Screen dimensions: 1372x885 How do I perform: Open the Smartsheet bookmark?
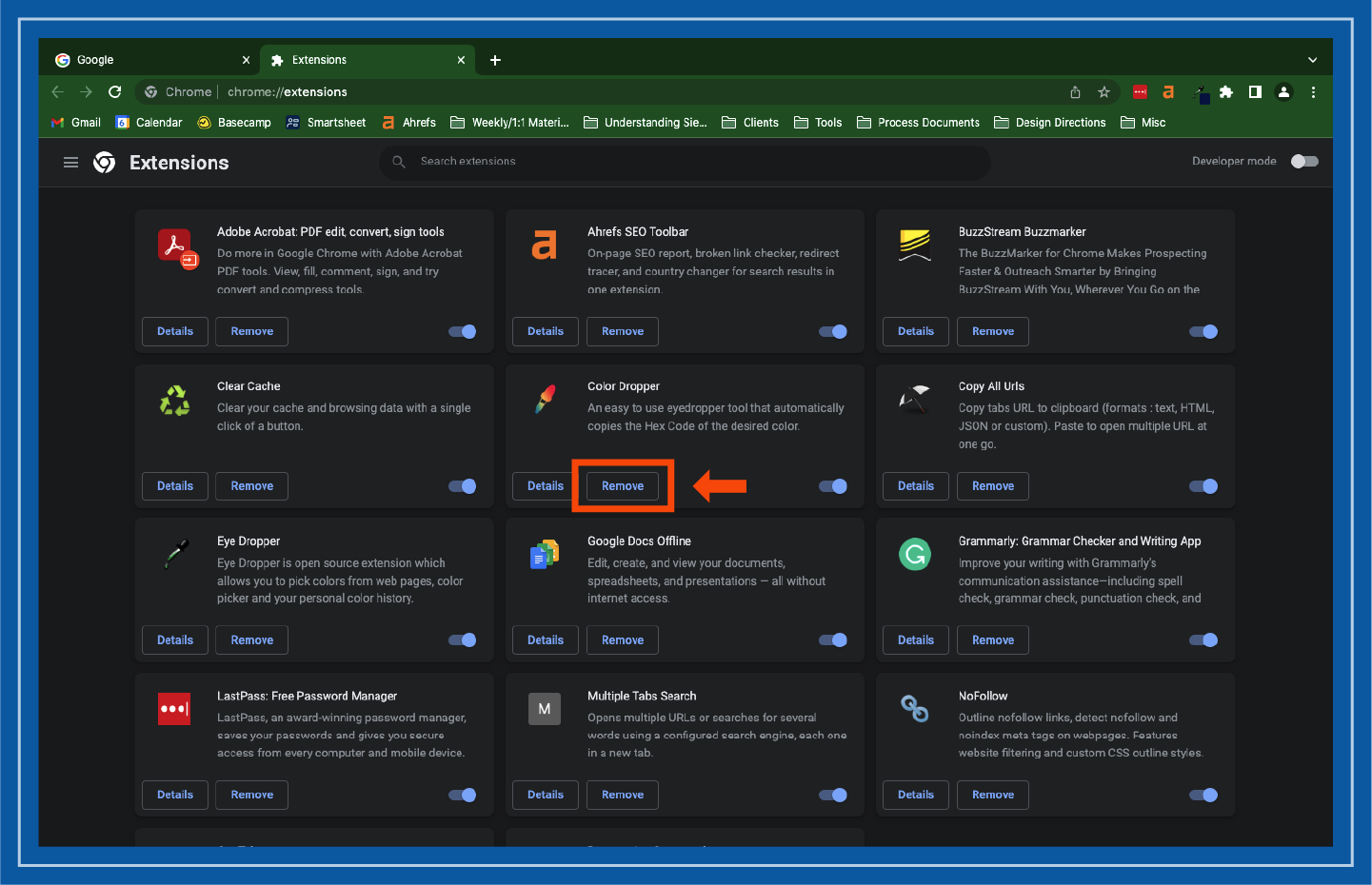pyautogui.click(x=326, y=123)
